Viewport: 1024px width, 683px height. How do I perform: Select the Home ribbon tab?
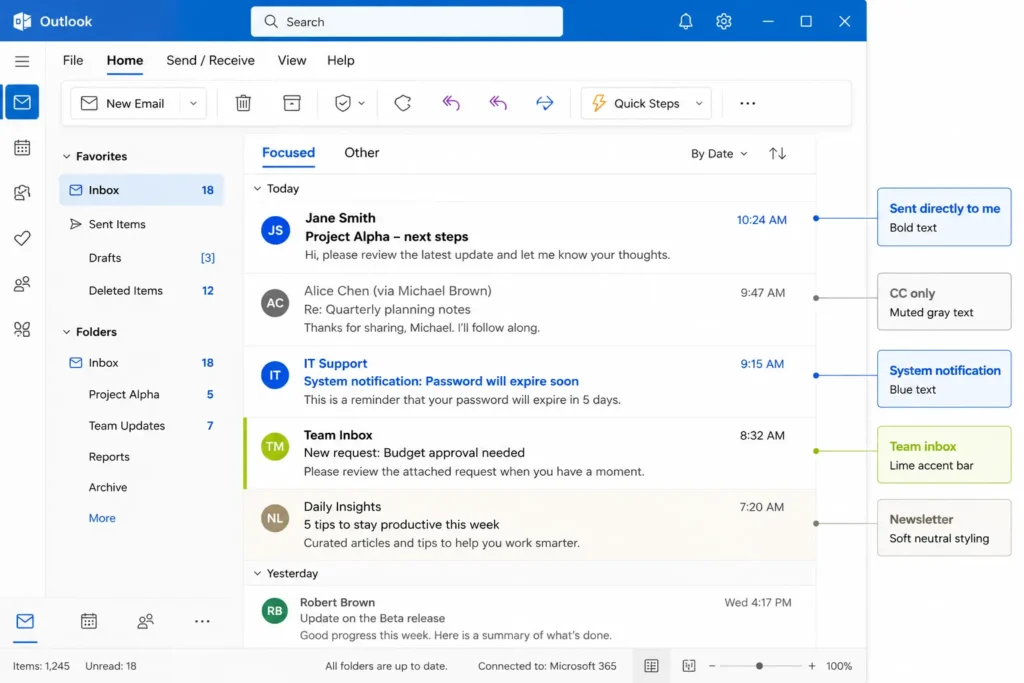tap(125, 60)
